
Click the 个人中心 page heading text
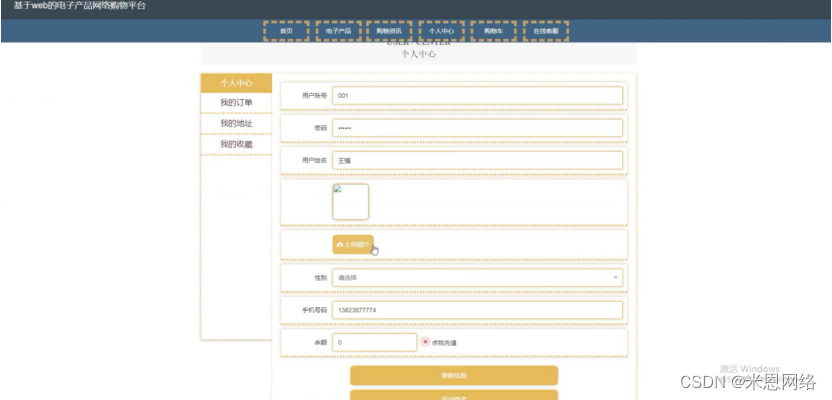click(x=419, y=54)
